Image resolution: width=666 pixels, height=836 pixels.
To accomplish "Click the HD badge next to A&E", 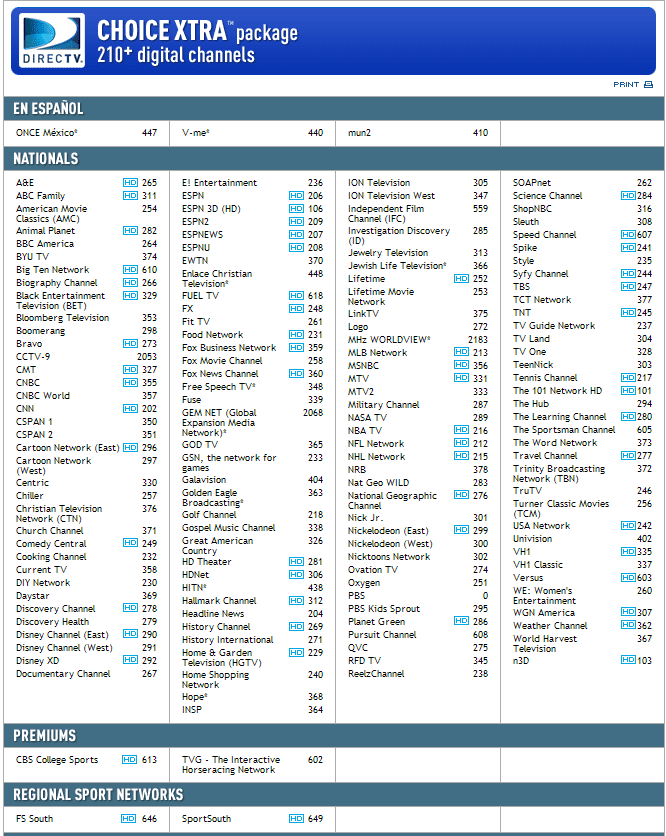I will 130,183.
